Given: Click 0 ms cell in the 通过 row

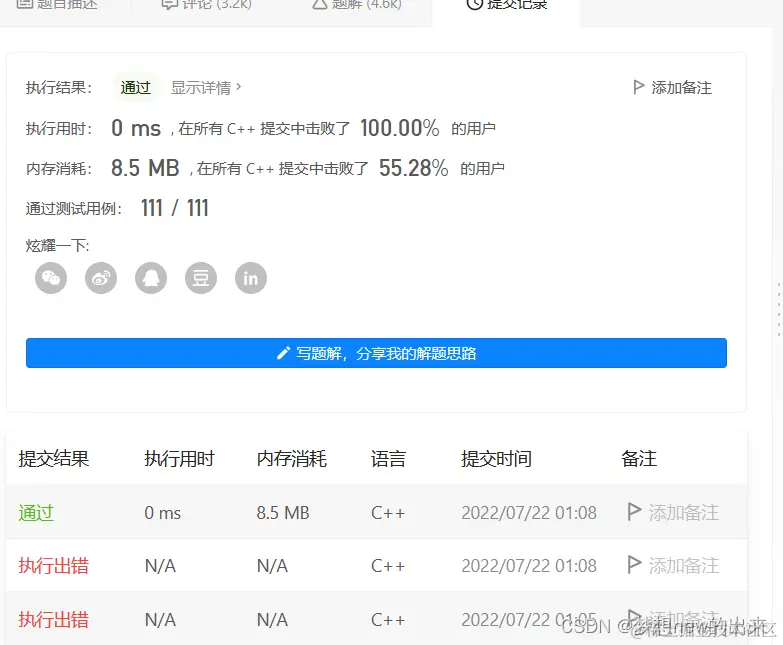Looking at the screenshot, I should [163, 513].
